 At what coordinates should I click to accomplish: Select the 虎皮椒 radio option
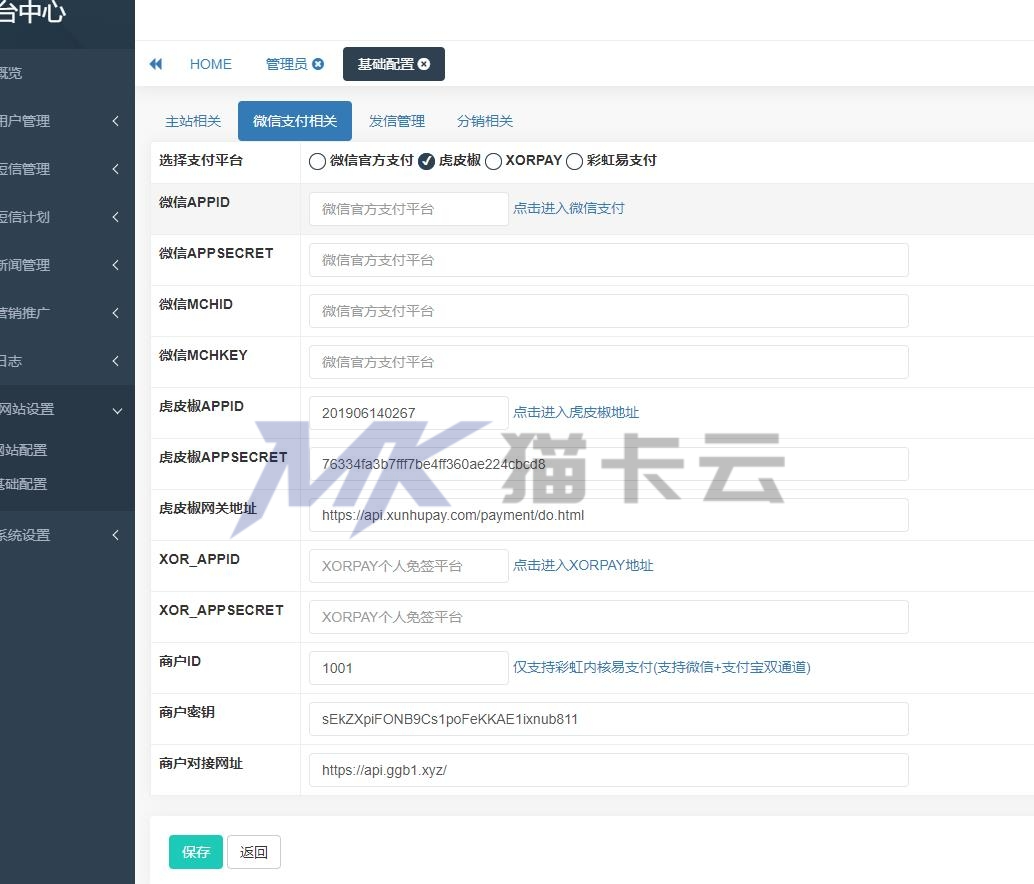pos(427,162)
